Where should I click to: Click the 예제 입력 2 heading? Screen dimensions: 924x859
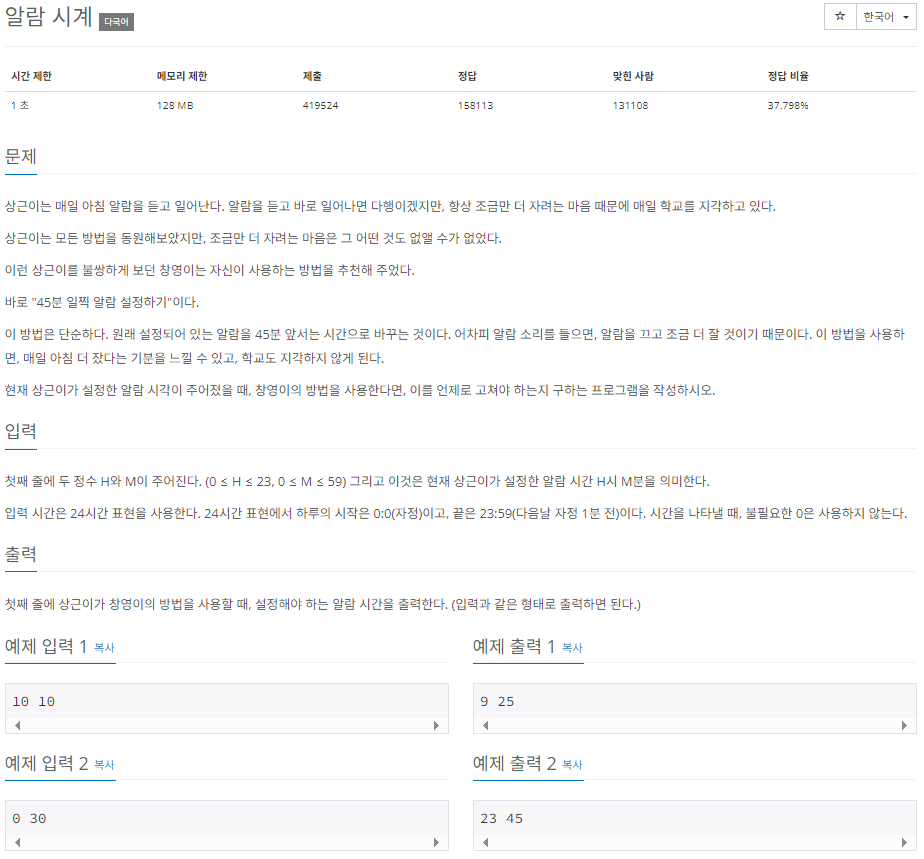pos(47,764)
